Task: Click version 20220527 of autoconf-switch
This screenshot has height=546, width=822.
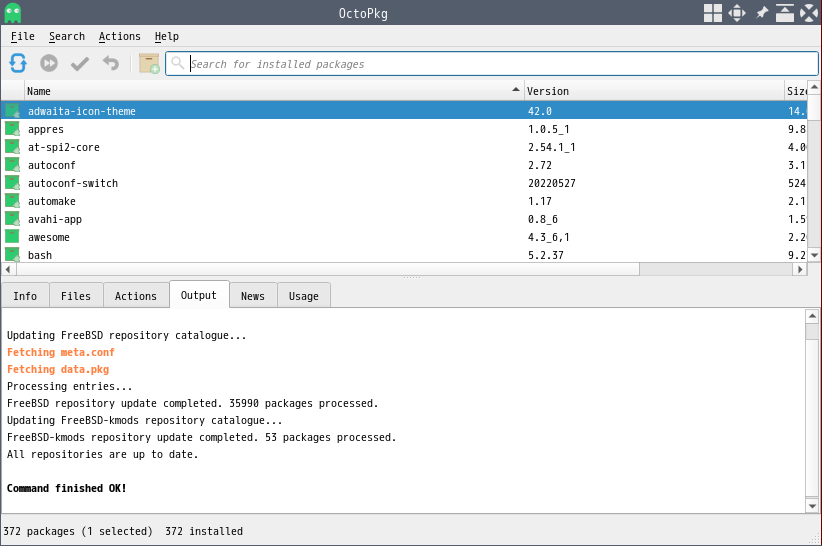Action: 551,183
